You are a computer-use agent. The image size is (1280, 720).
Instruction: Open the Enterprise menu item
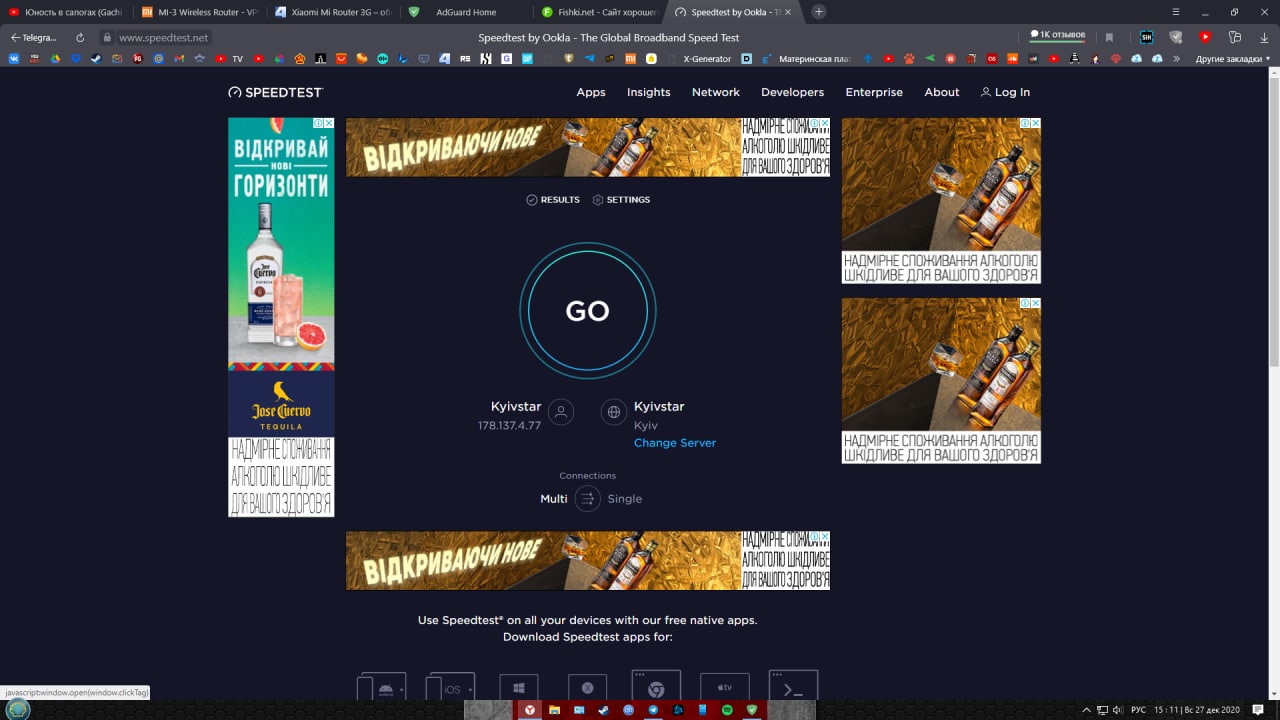coord(874,92)
